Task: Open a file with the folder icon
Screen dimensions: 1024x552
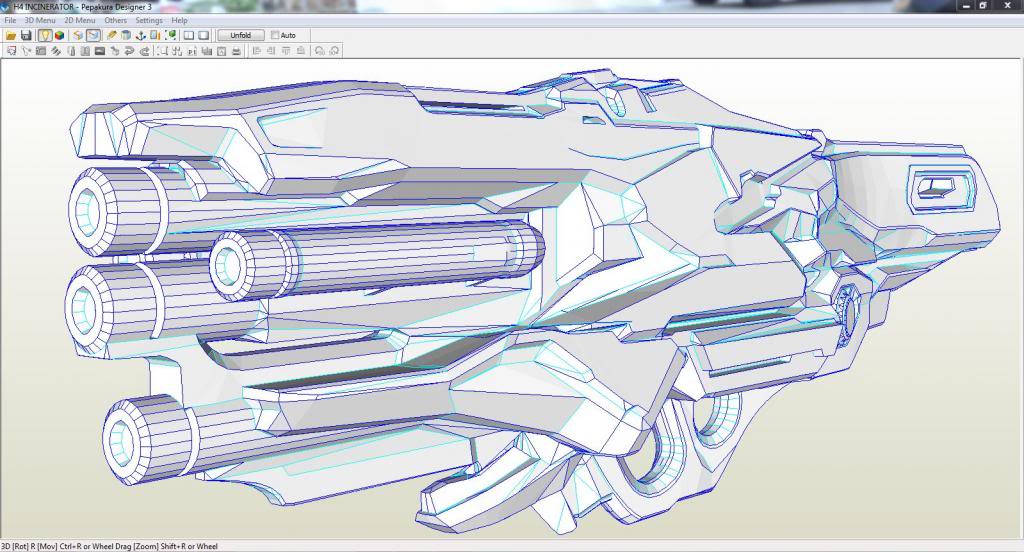Action: [x=11, y=35]
